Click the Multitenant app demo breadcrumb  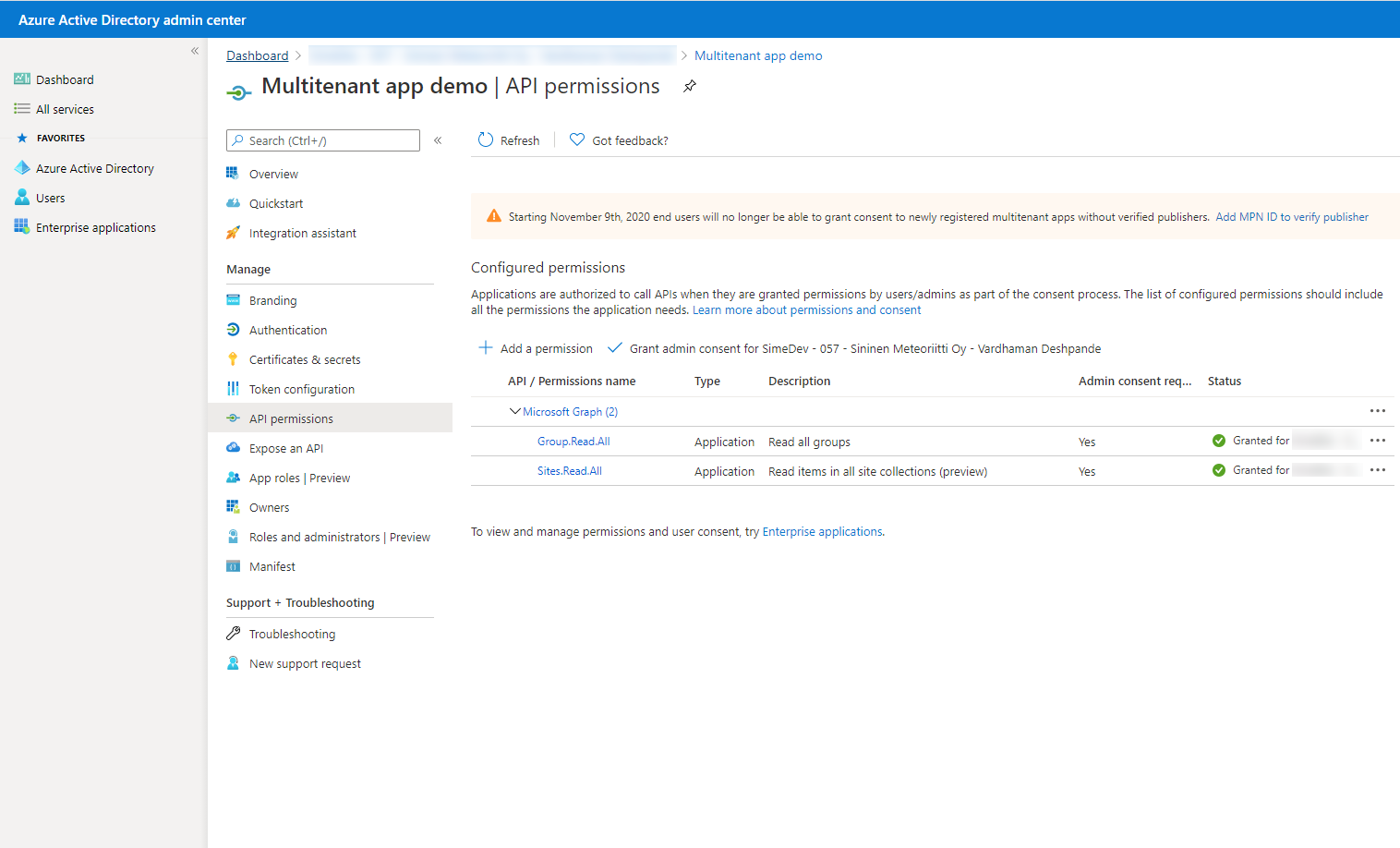click(x=758, y=55)
